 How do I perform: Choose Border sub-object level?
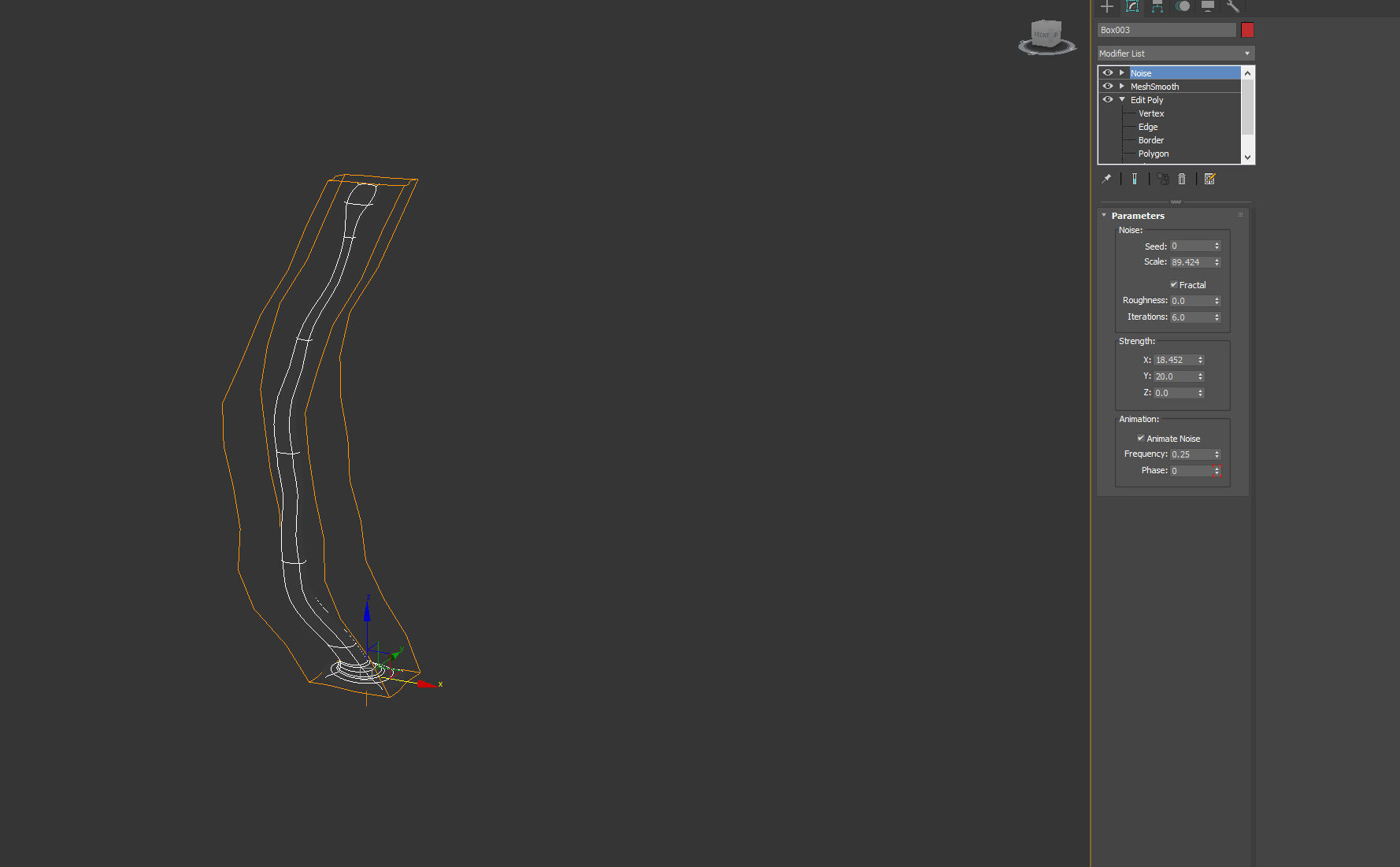1150,140
